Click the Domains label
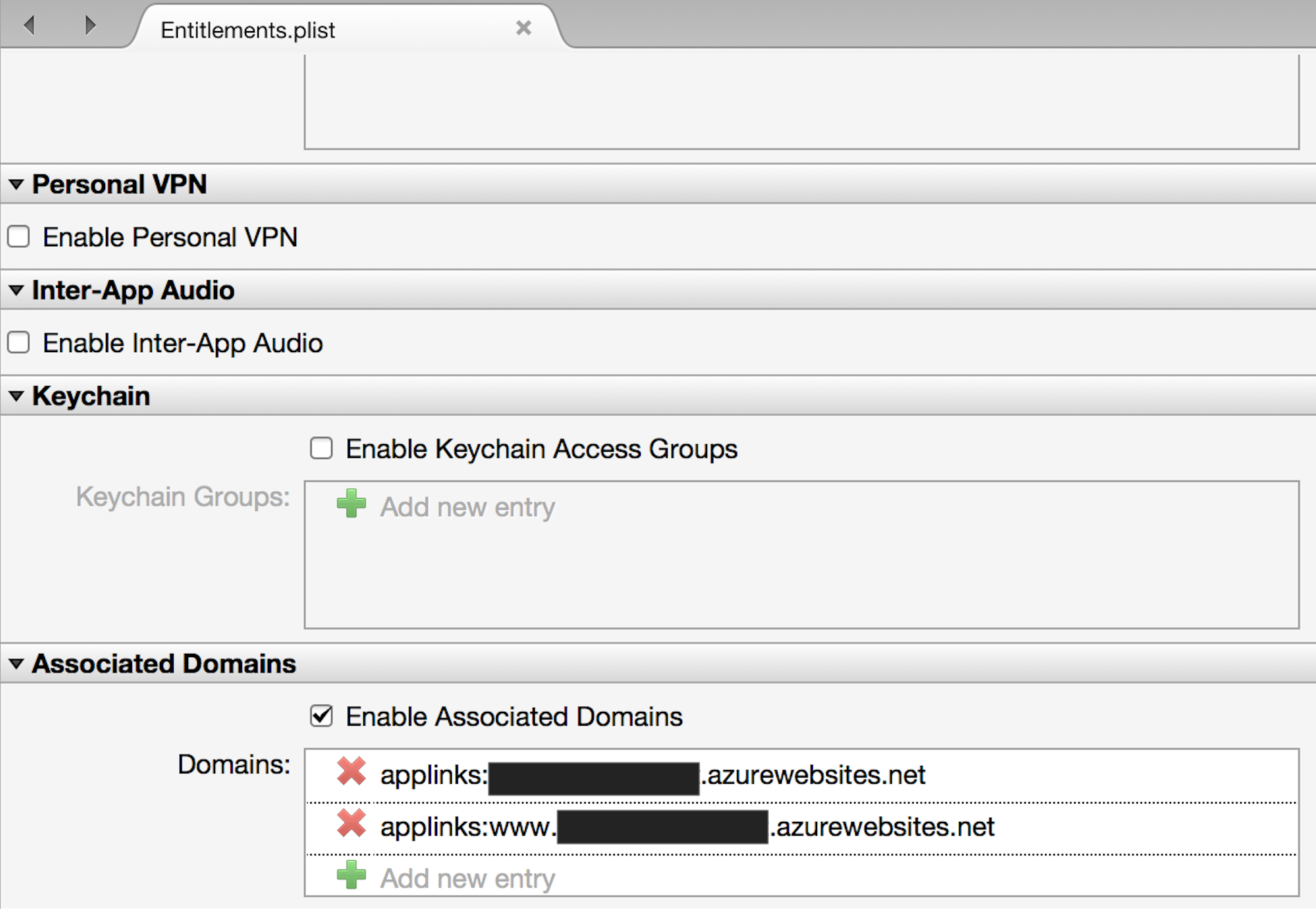 (x=234, y=764)
